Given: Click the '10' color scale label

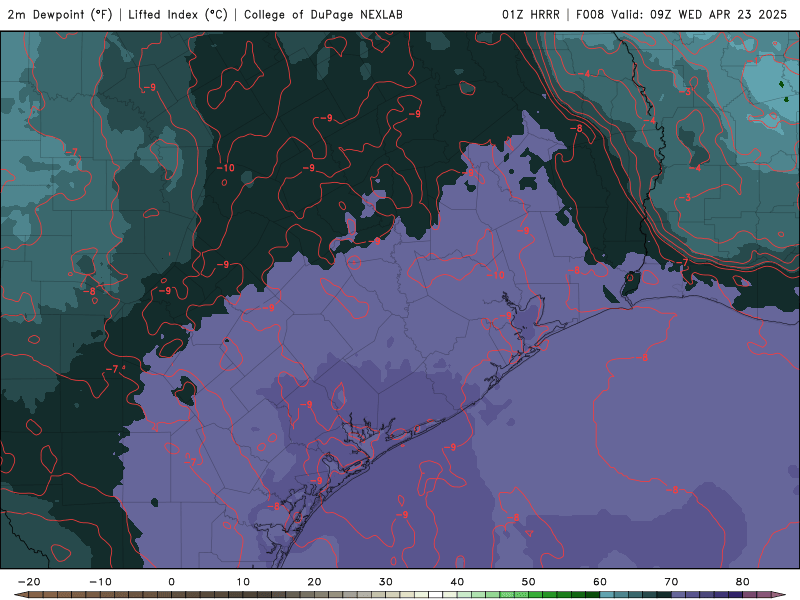Looking at the screenshot, I should [243, 582].
